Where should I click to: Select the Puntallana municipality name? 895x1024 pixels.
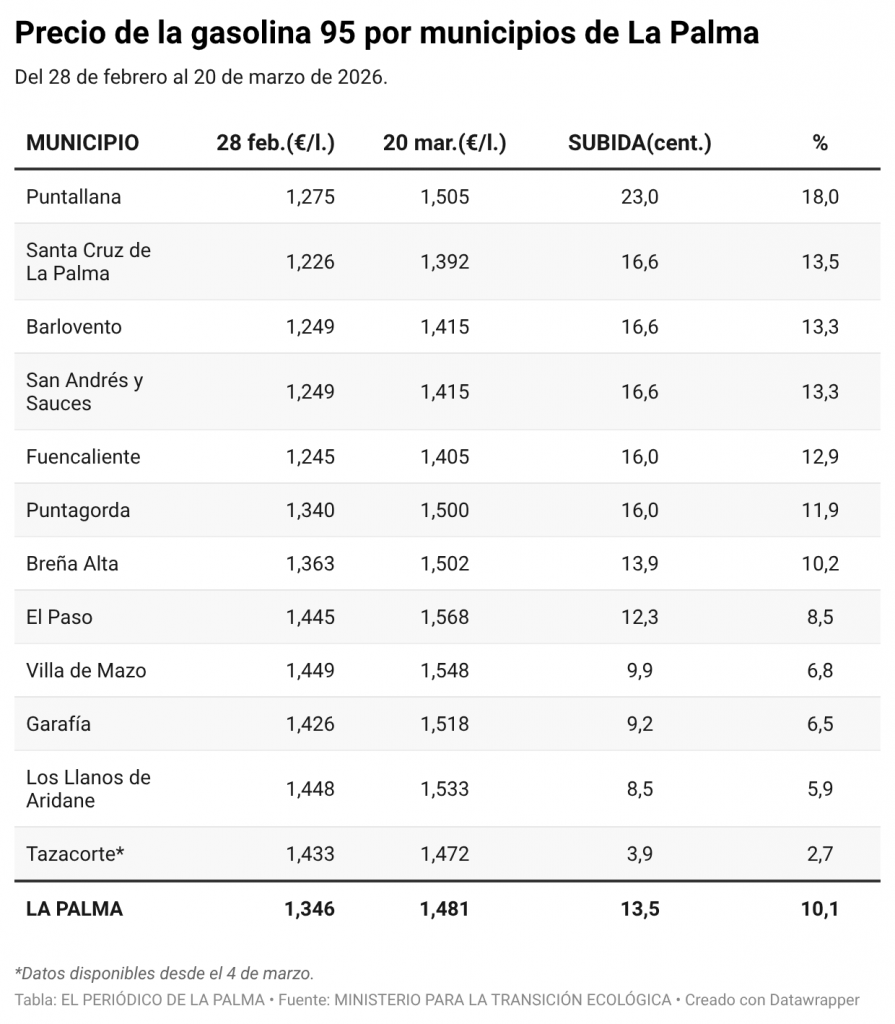coord(73,197)
